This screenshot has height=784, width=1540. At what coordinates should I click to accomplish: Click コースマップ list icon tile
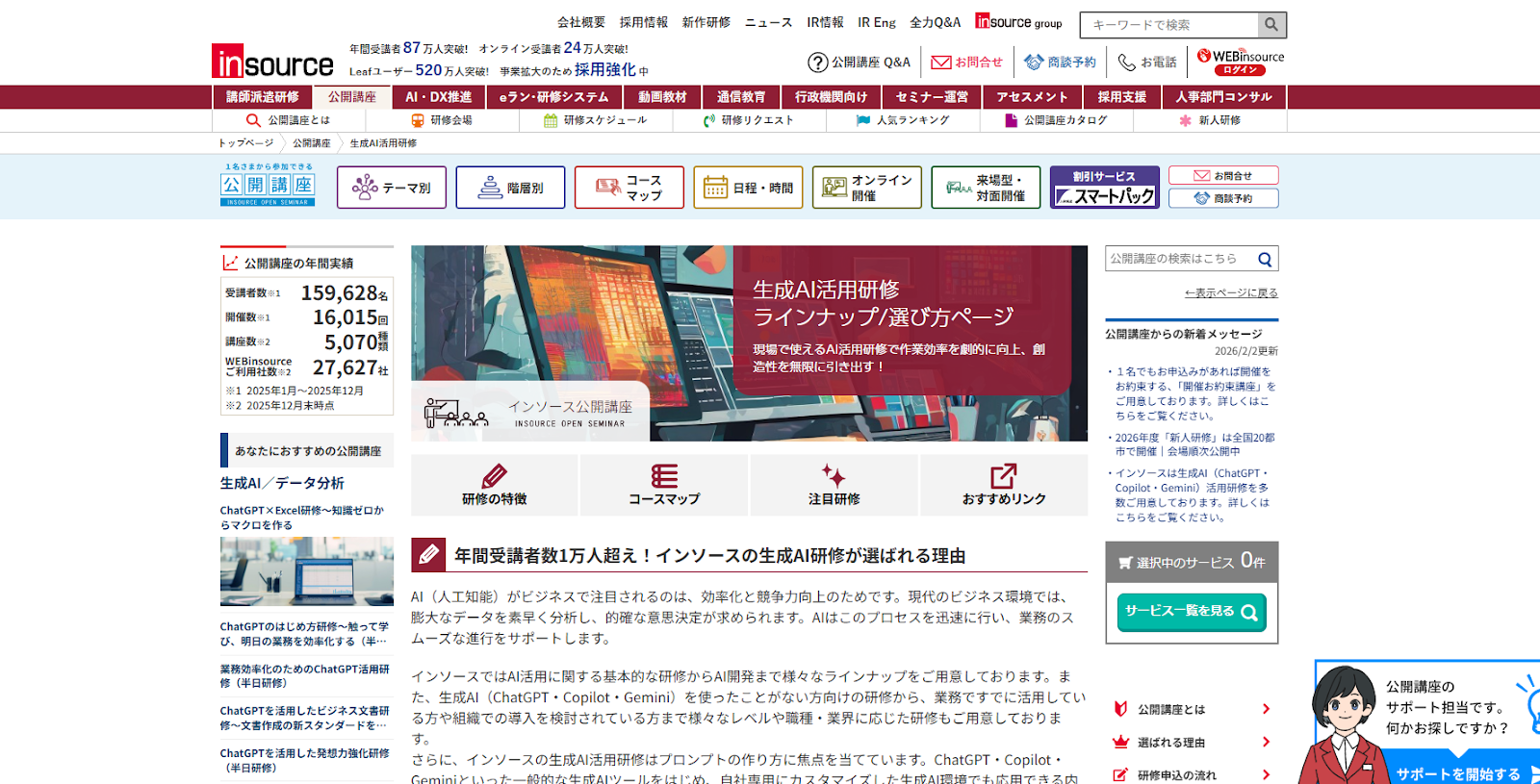tap(664, 486)
